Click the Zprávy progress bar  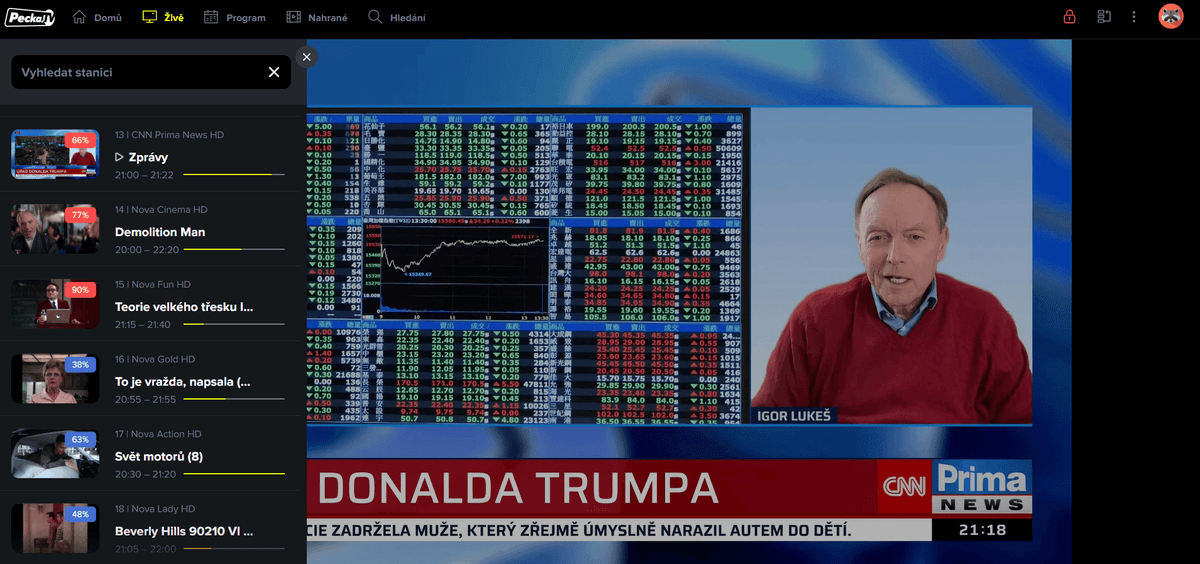[x=233, y=174]
